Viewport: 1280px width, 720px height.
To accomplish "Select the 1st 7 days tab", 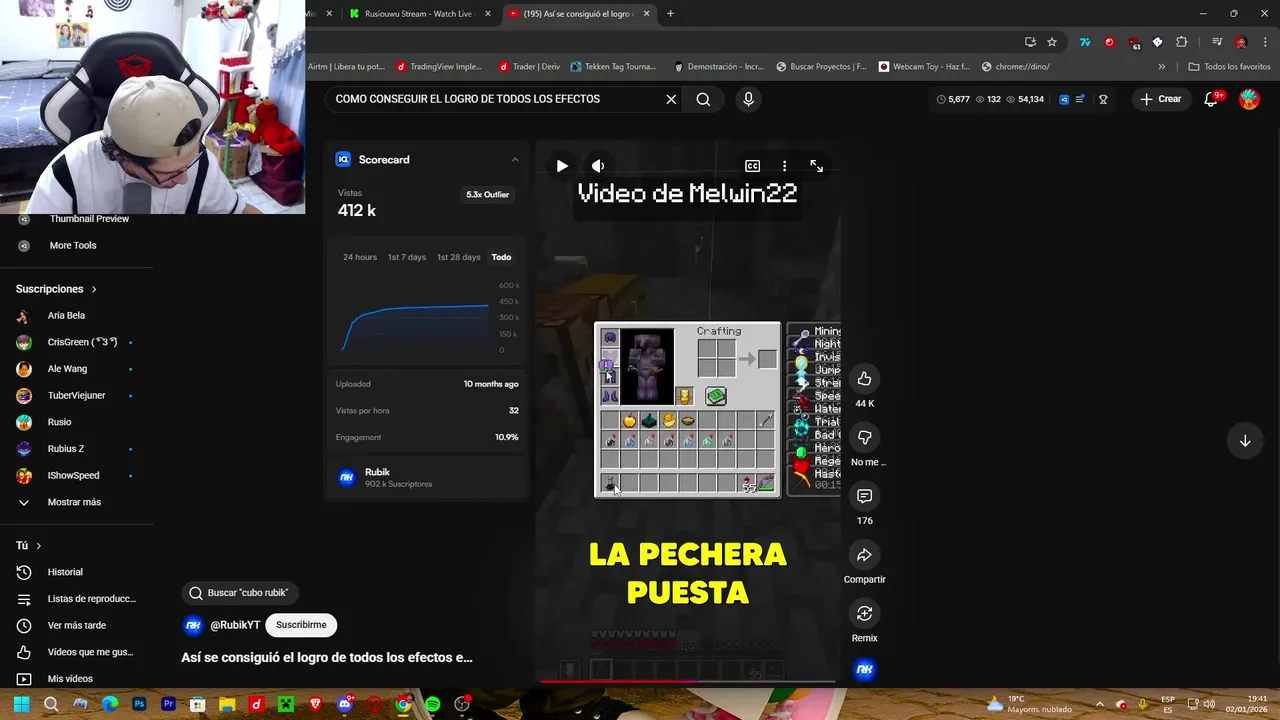I will click(x=407, y=257).
